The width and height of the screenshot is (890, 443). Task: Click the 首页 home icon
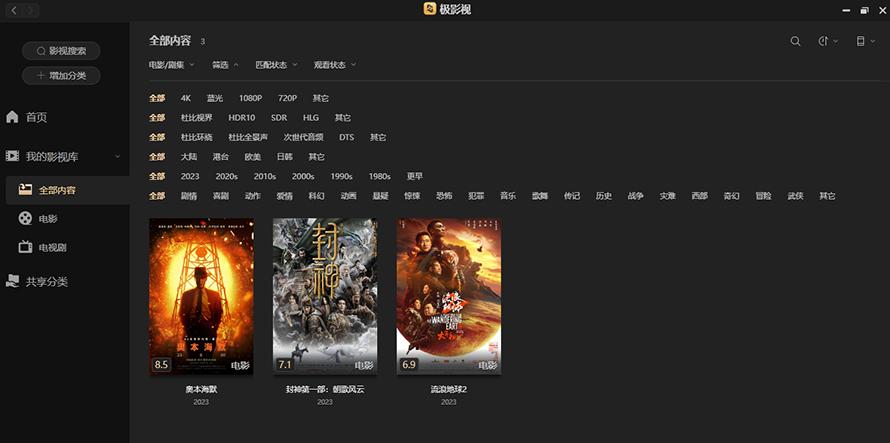pos(12,117)
